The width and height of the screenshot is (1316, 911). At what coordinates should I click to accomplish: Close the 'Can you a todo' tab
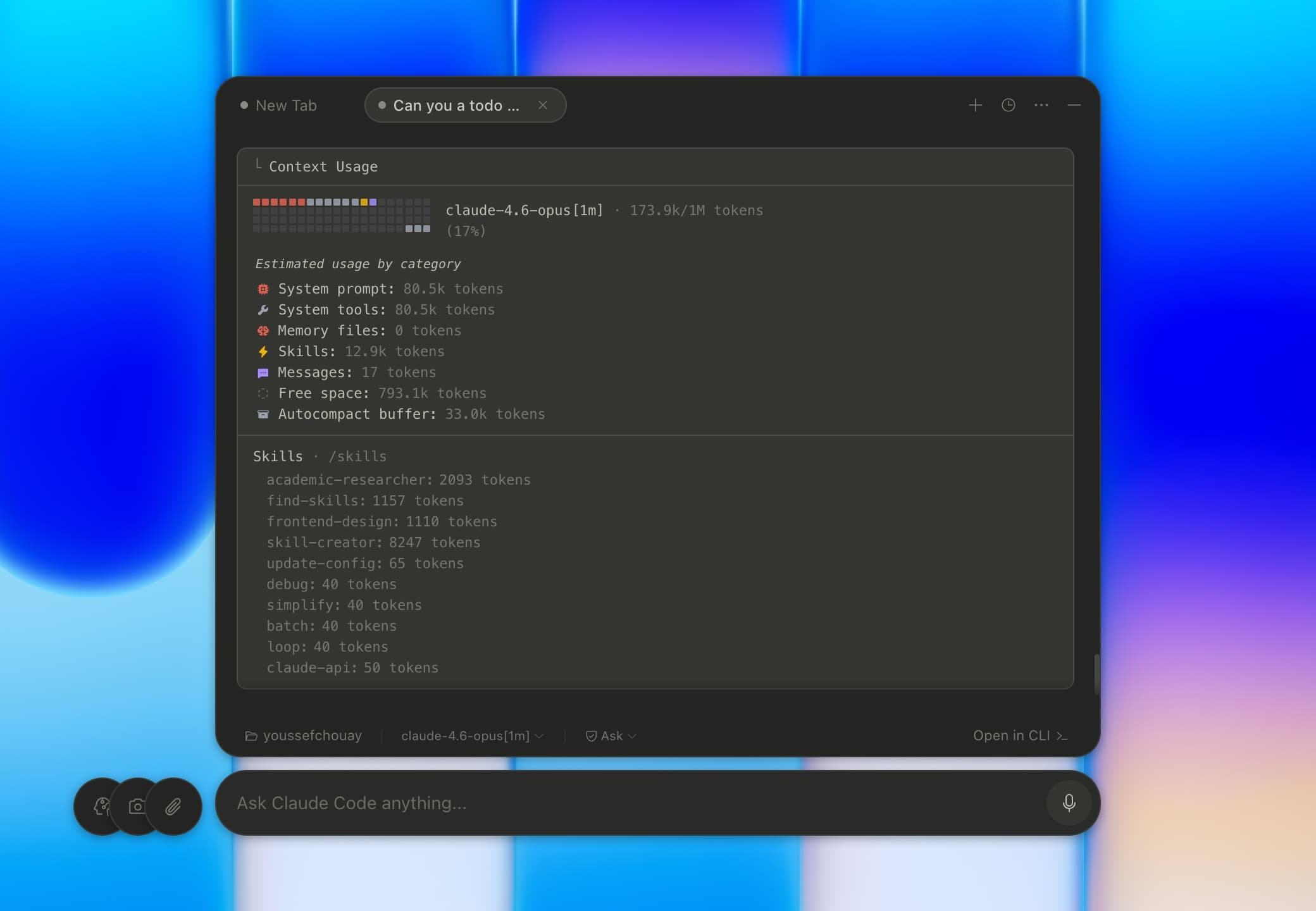[x=542, y=105]
